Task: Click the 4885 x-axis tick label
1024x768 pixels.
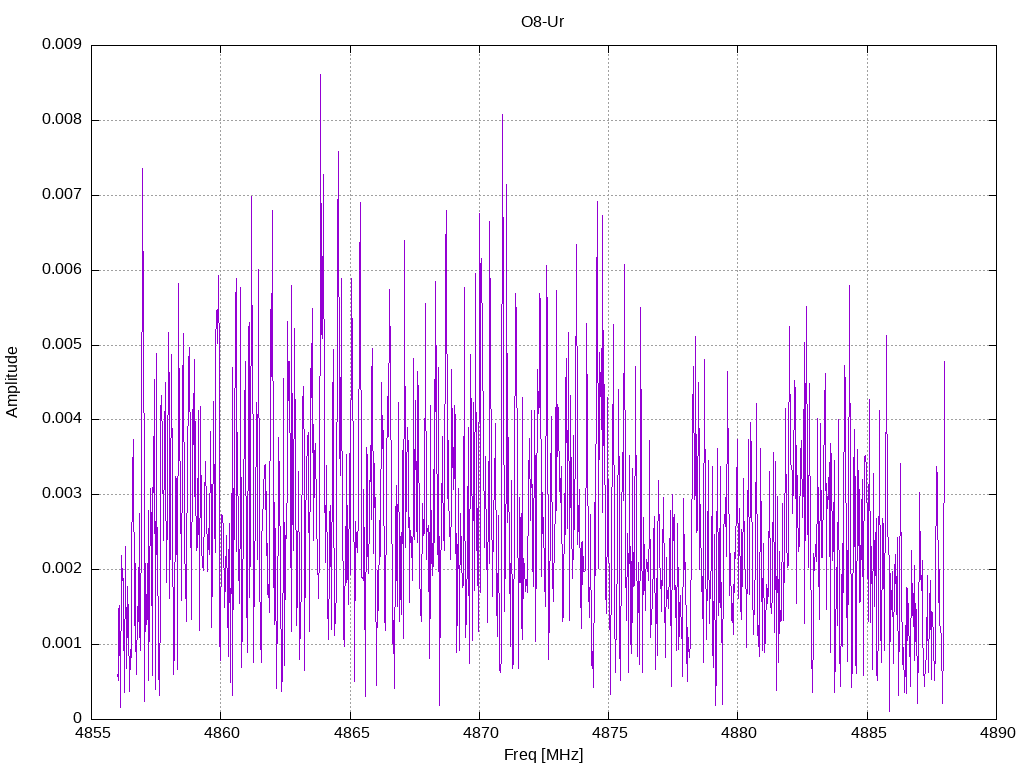Action: point(868,733)
